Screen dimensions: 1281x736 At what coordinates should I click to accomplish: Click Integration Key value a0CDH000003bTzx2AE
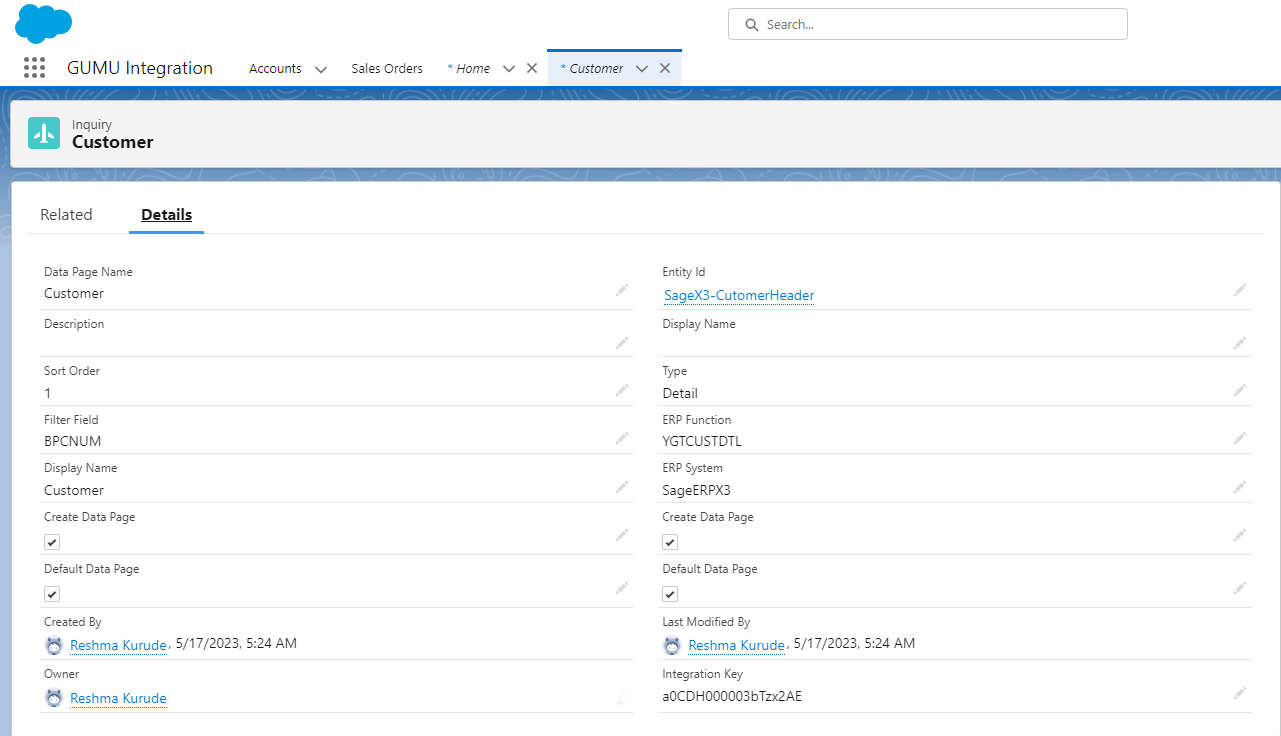pos(732,696)
